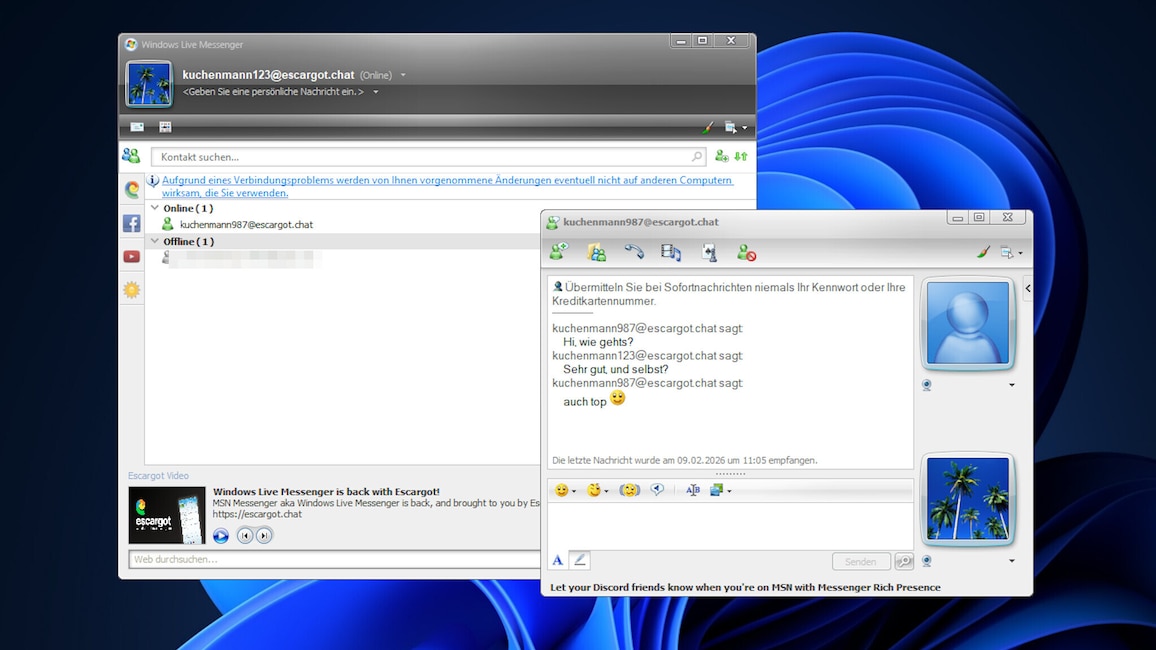Viewport: 1156px width, 650px height.
Task: Open the games icon in chat toolbar
Action: pos(708,253)
